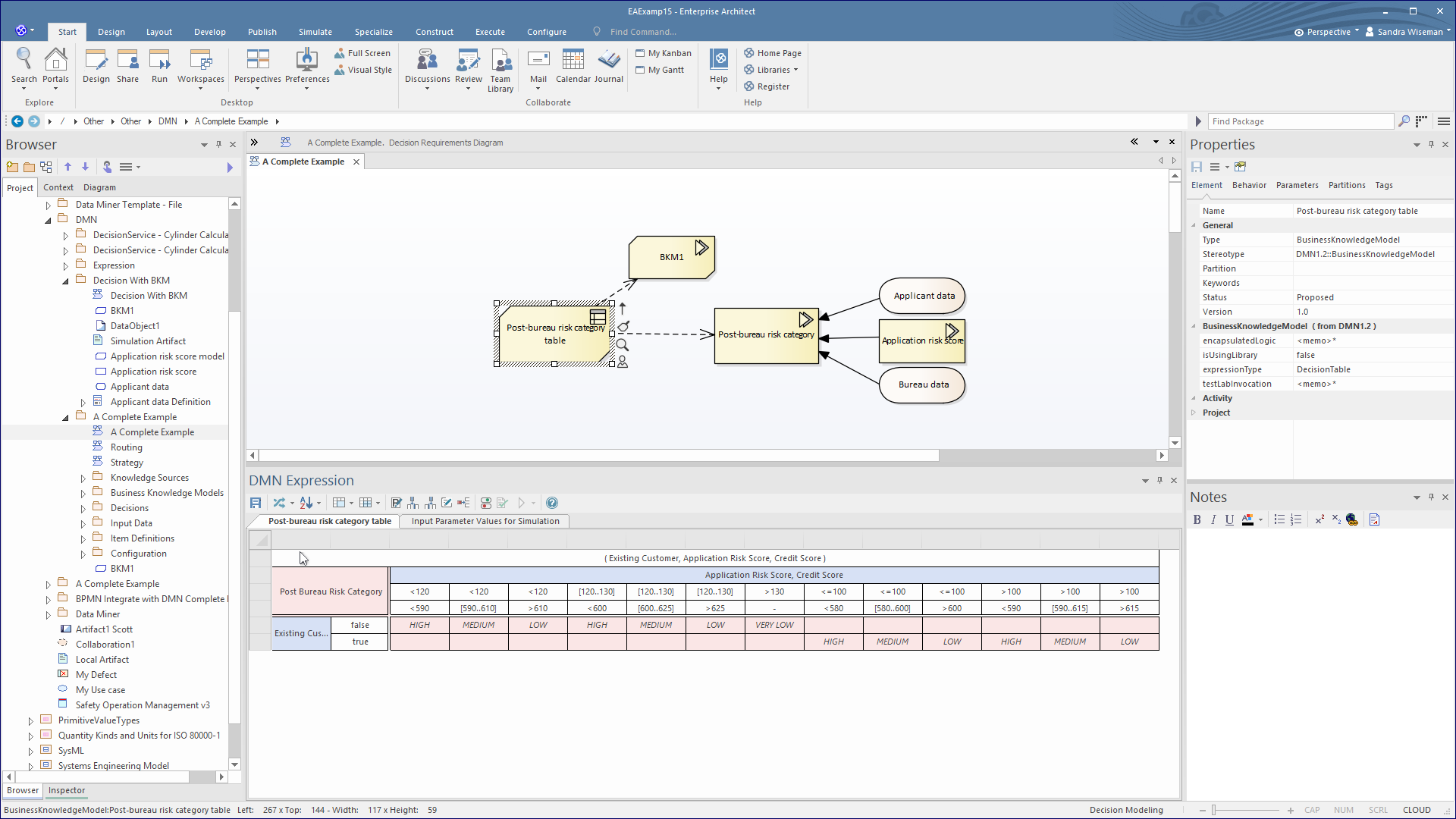
Task: Click Bold in Notes toolbar
Action: (1197, 519)
